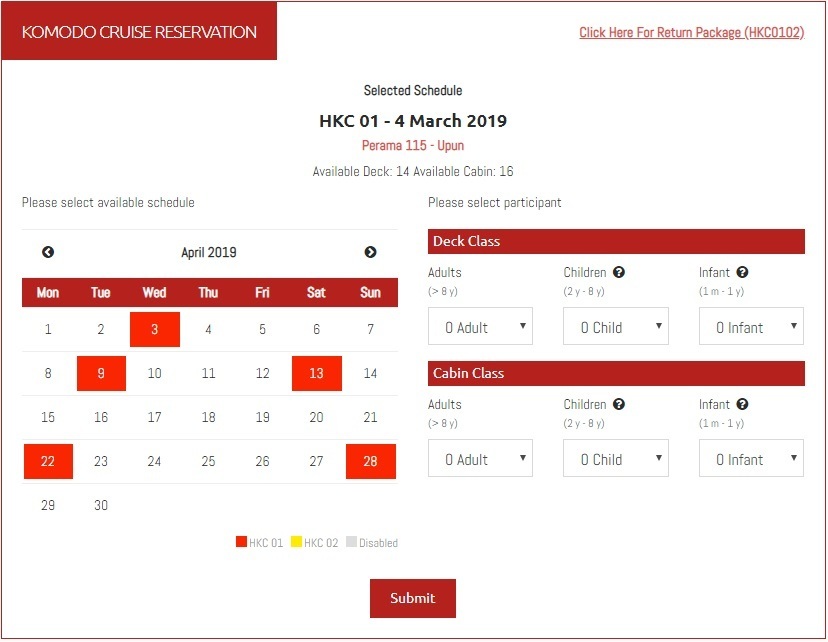828x642 pixels.
Task: Click the 'Perama 115 - Upun' boat name
Action: (x=413, y=146)
